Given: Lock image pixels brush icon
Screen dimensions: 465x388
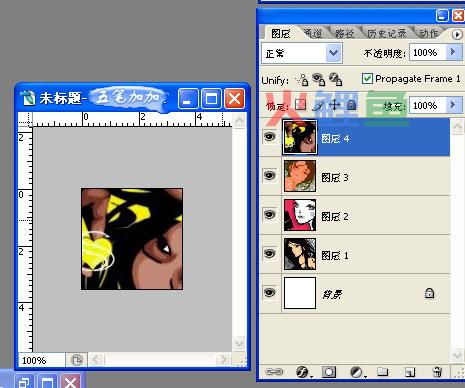Looking at the screenshot, I should pos(318,105).
